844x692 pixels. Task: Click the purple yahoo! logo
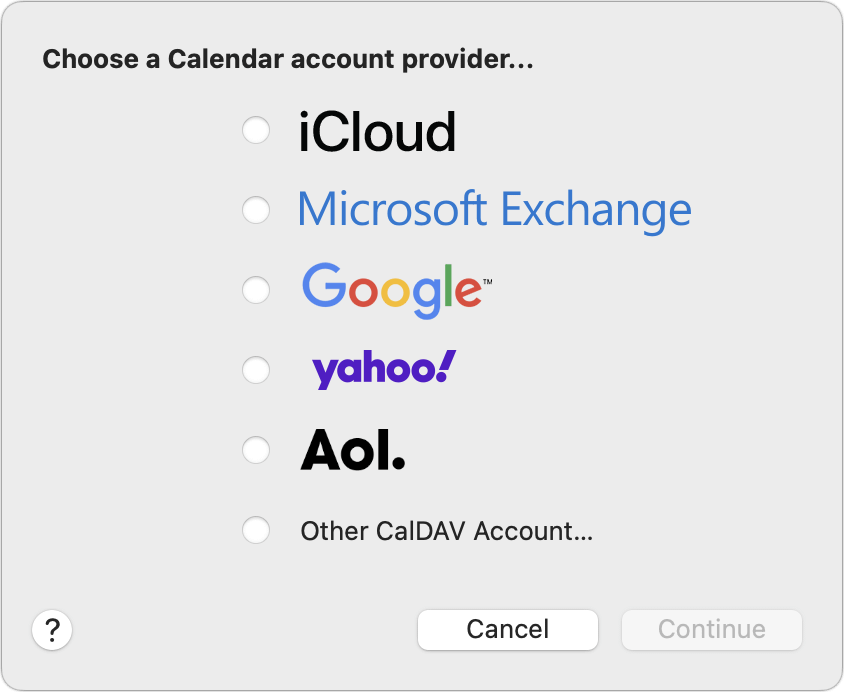[x=383, y=370]
